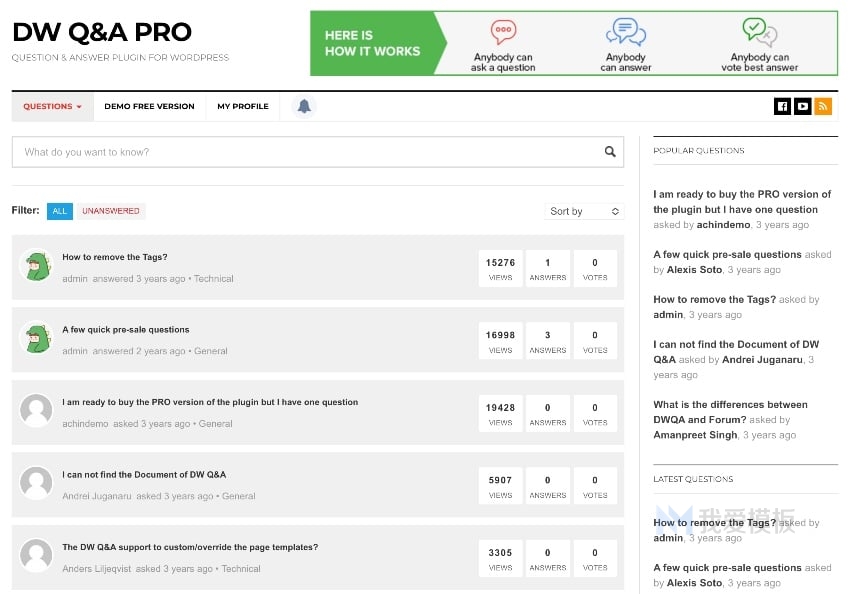Image resolution: width=850 pixels, height=594 pixels.
Task: Click admin avatar on 'How to remove the Tags?' row
Action: [x=36, y=266]
